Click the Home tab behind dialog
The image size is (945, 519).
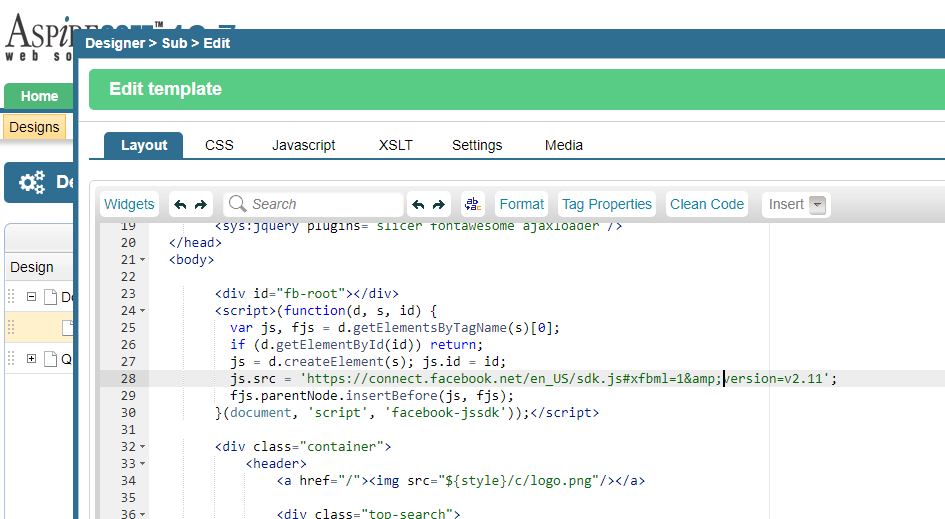coord(39,96)
